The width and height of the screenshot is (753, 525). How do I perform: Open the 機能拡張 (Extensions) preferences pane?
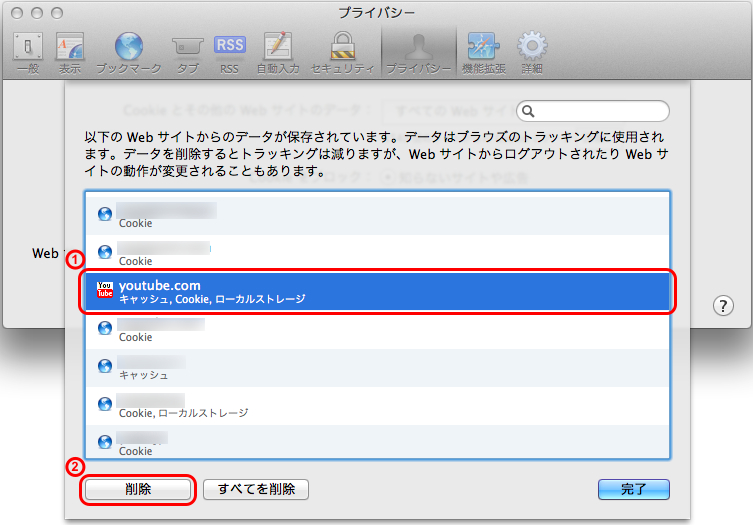coord(484,53)
